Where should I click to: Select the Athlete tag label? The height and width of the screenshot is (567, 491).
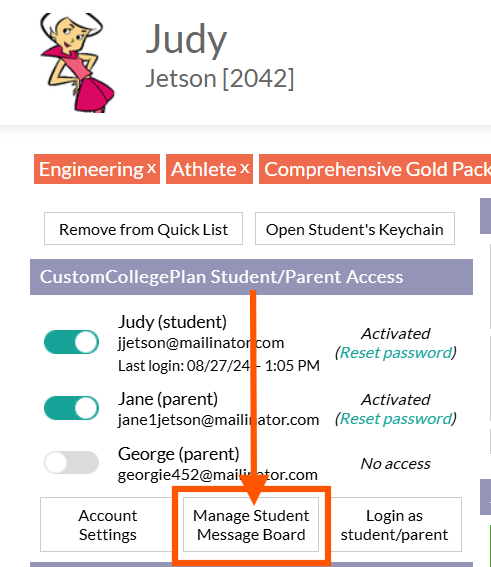click(x=204, y=169)
